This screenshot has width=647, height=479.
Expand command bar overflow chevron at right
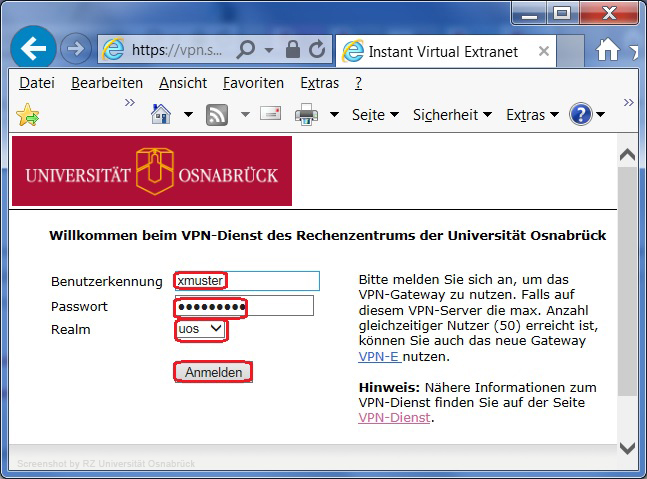pos(628,102)
